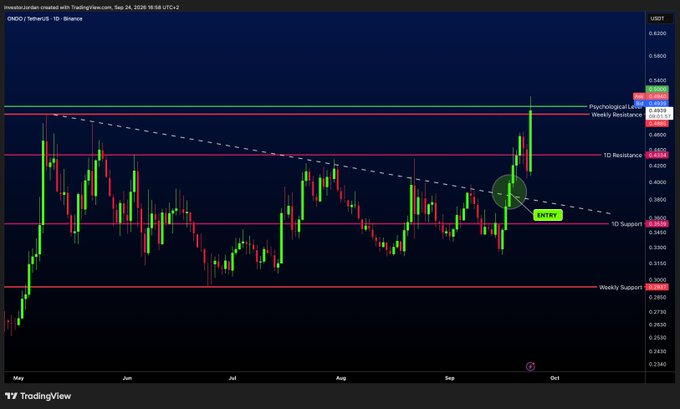680x409 pixels.
Task: Select the Weekly Support line label
Action: (x=621, y=287)
